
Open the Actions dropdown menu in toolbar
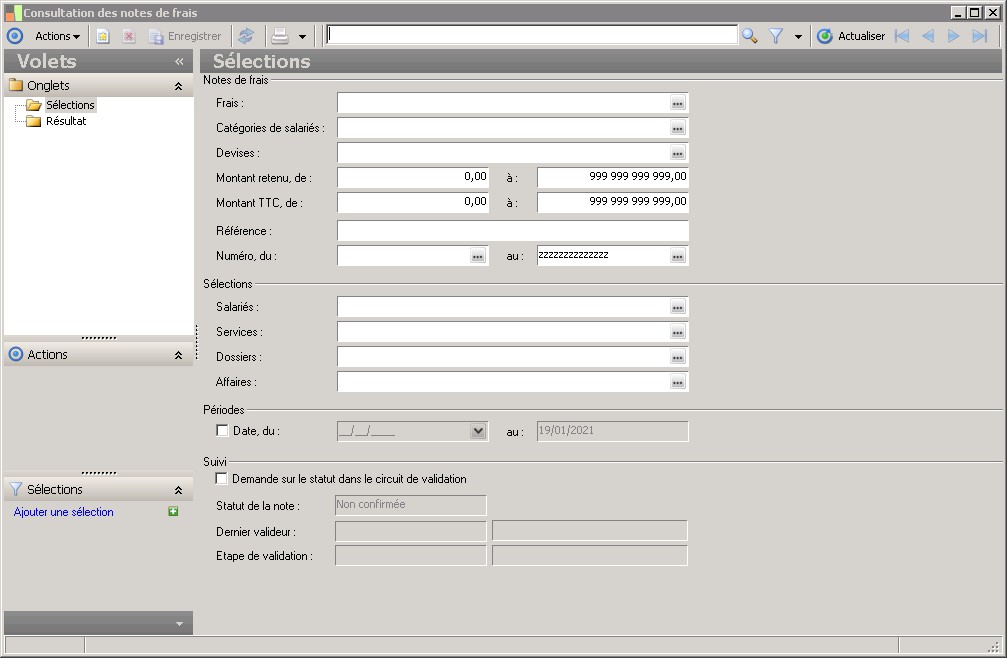(57, 36)
